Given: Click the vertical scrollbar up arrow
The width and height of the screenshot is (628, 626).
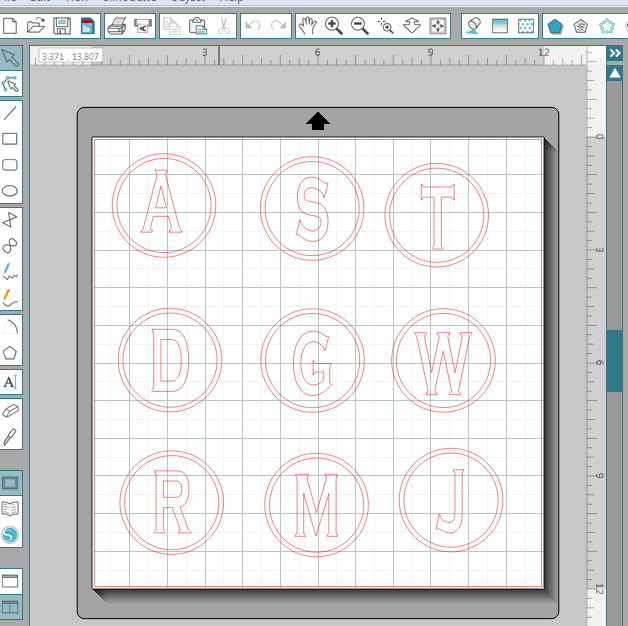Looking at the screenshot, I should click(x=615, y=73).
